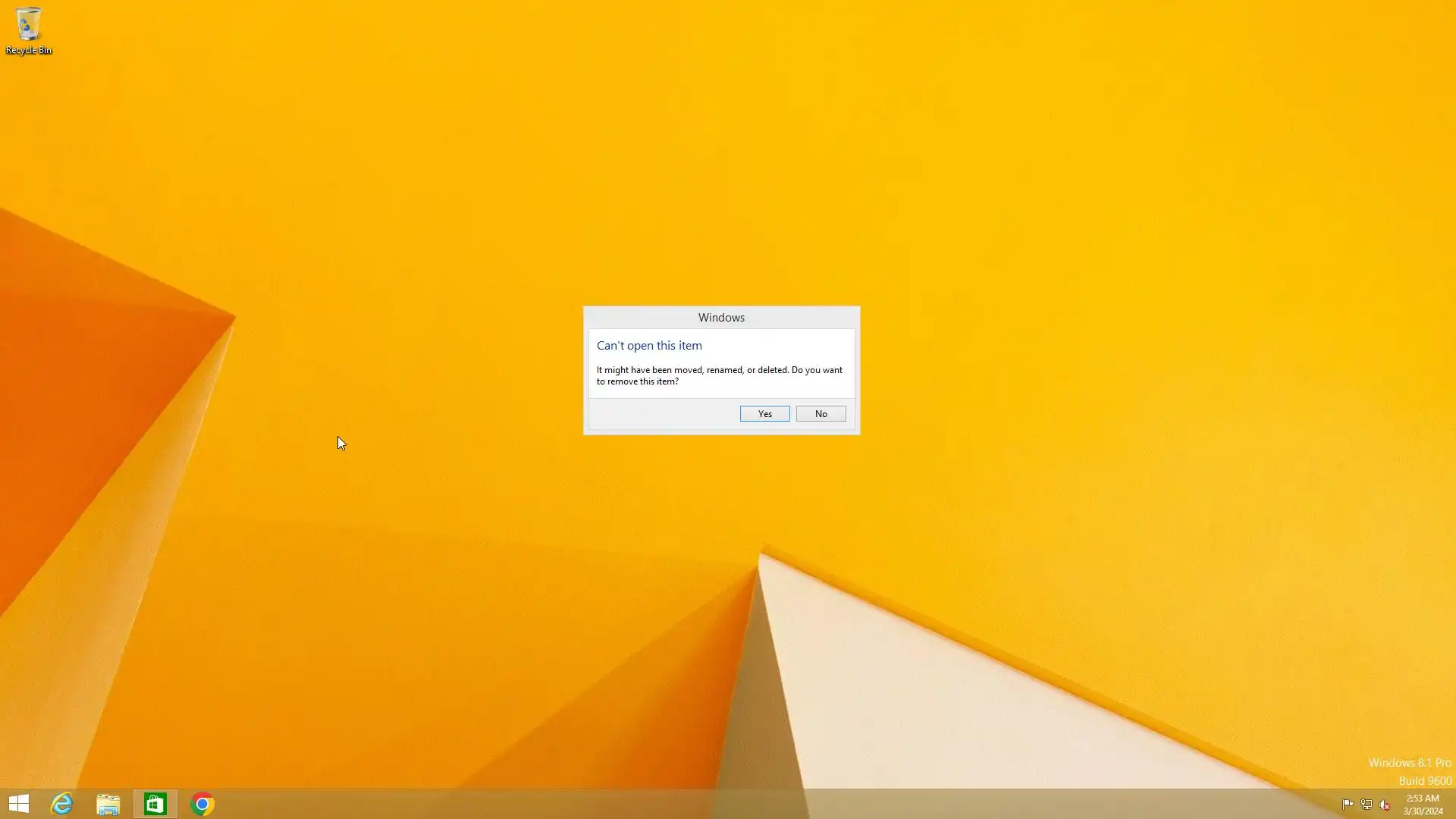
Task: Open the Windows Start button
Action: (x=18, y=804)
